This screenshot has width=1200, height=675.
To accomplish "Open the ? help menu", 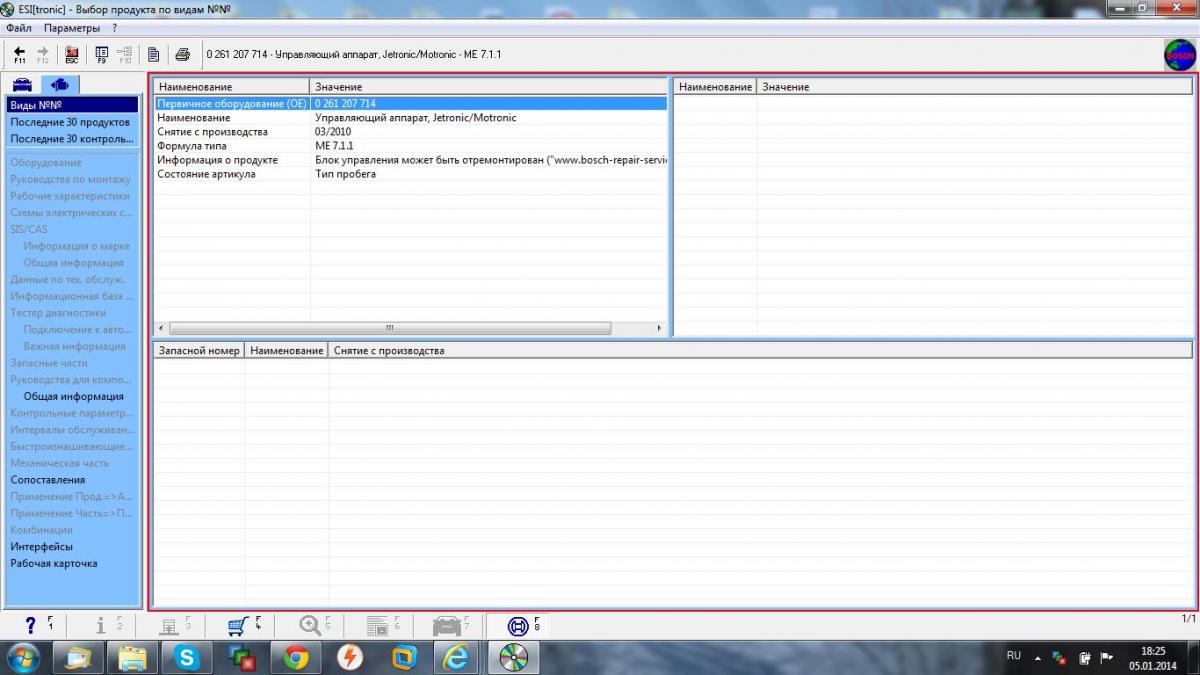I will pyautogui.click(x=115, y=28).
